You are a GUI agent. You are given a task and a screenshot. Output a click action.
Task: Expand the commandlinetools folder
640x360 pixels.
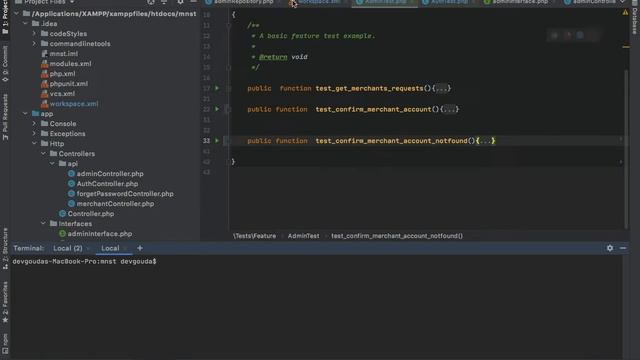click(34, 43)
